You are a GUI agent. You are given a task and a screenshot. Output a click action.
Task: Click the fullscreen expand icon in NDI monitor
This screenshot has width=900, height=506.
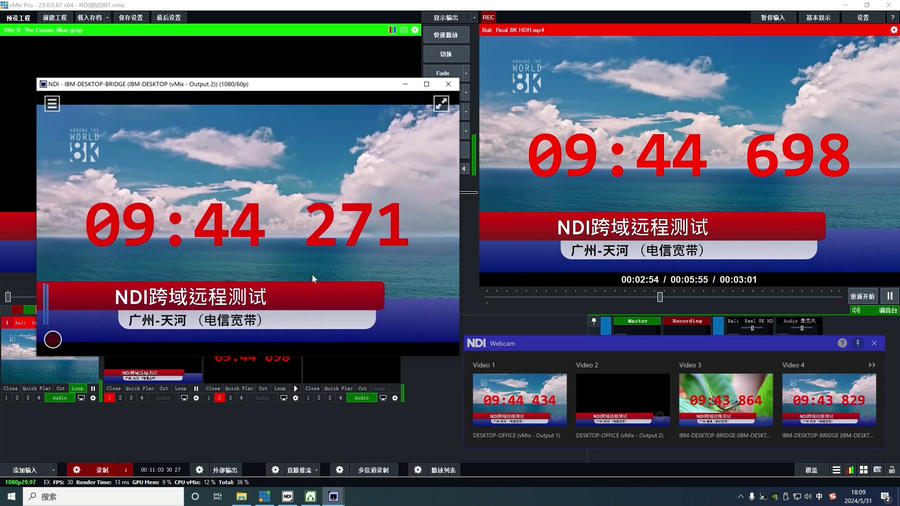pyautogui.click(x=441, y=103)
